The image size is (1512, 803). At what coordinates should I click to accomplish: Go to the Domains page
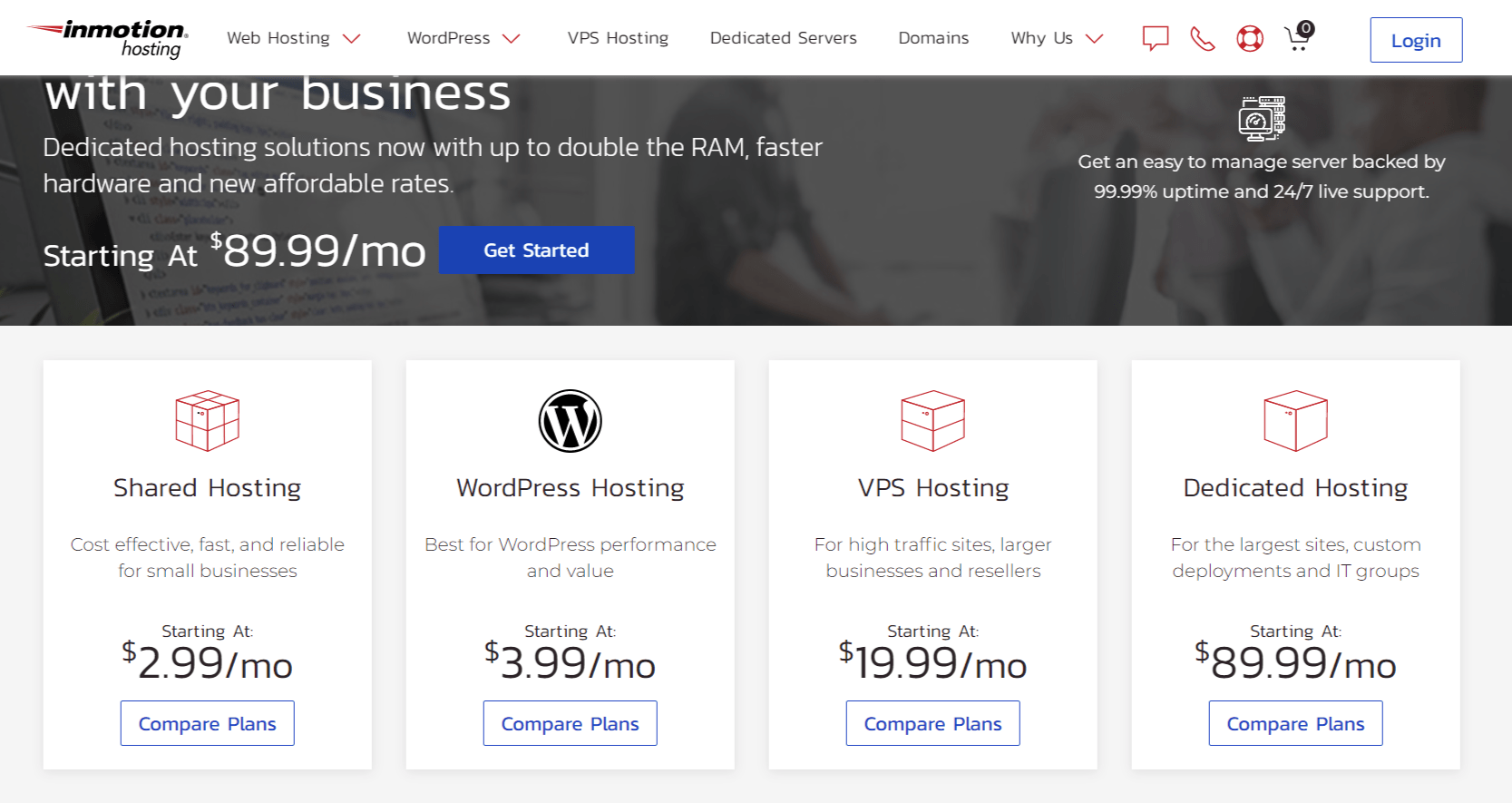tap(933, 38)
